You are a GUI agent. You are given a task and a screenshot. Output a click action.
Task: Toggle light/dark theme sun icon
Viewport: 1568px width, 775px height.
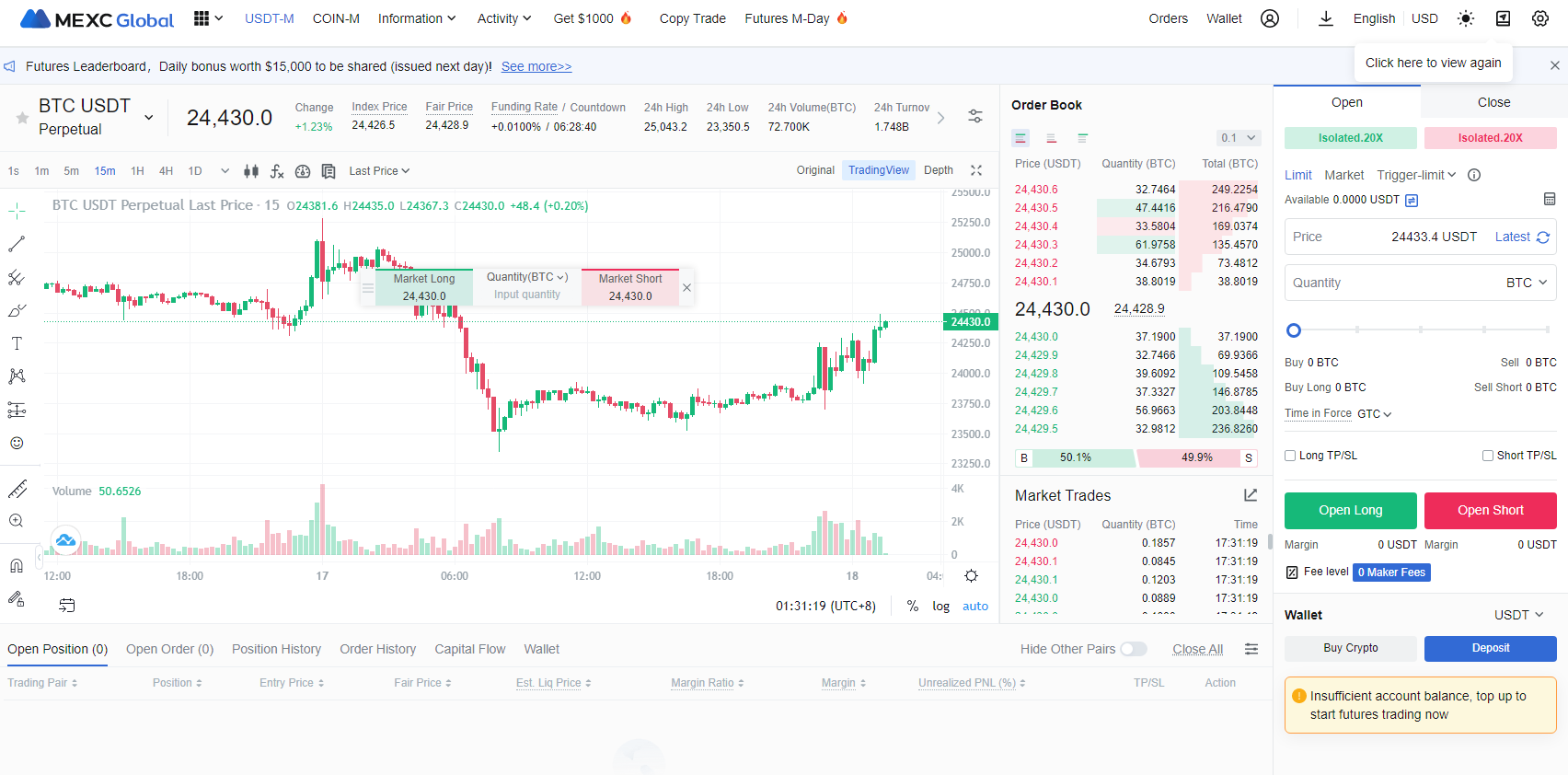click(1466, 18)
